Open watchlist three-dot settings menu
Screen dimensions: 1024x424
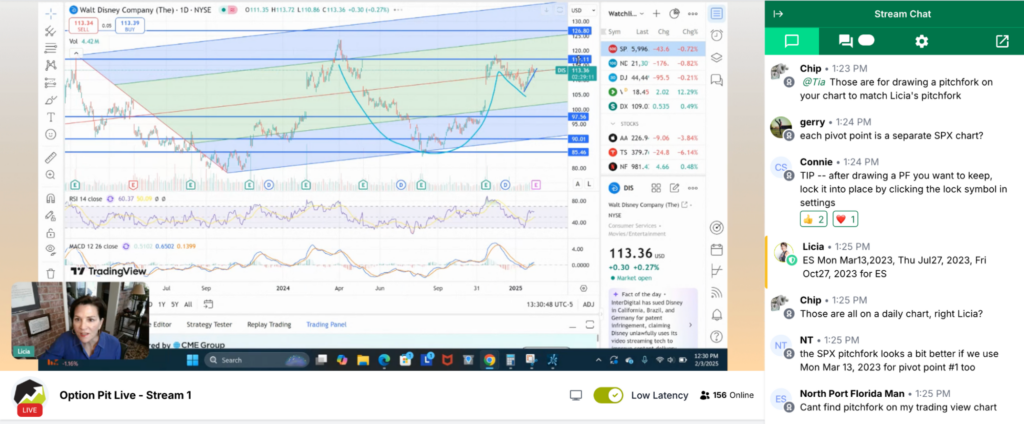click(693, 14)
